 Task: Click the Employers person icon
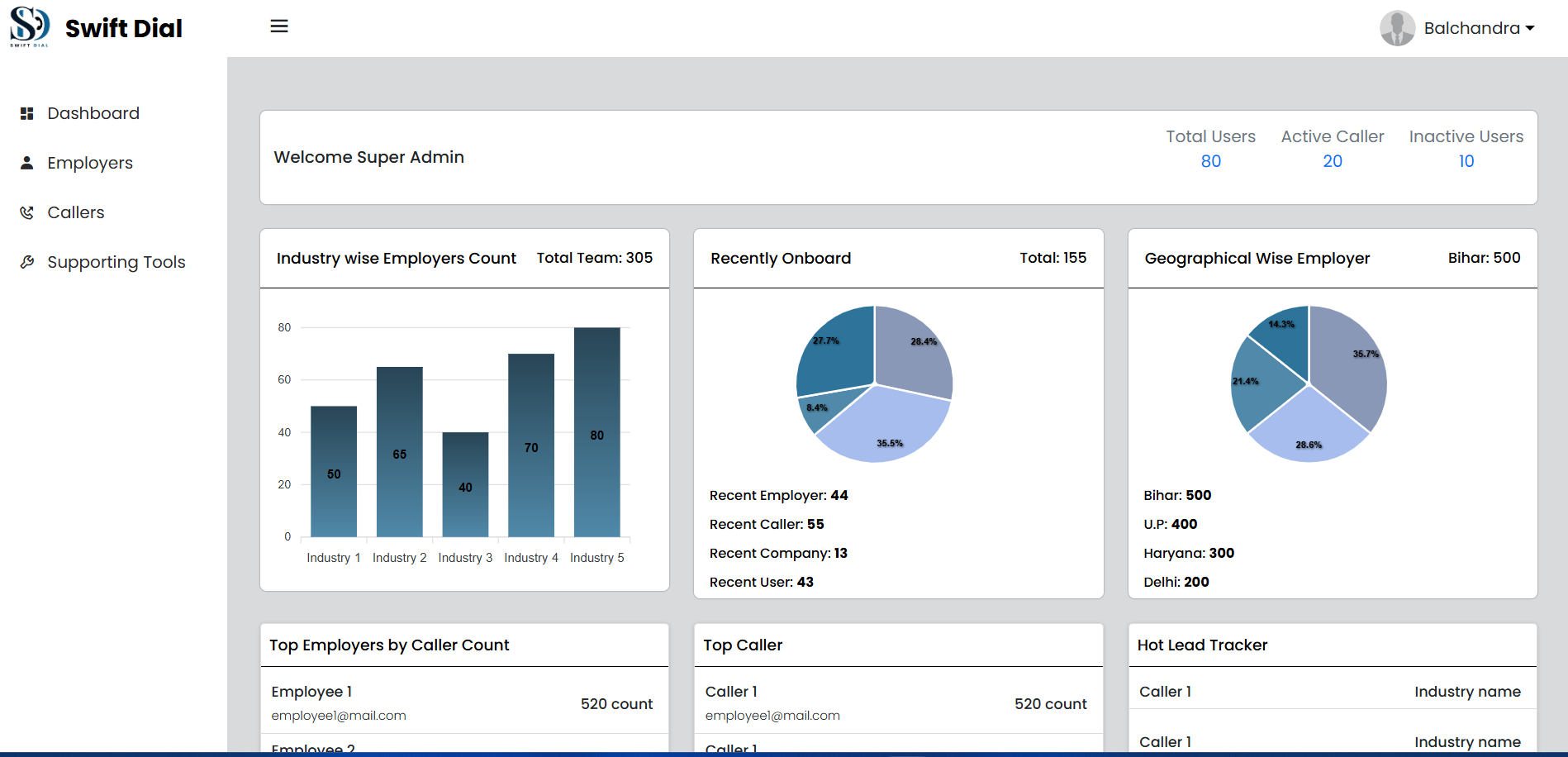[x=27, y=163]
